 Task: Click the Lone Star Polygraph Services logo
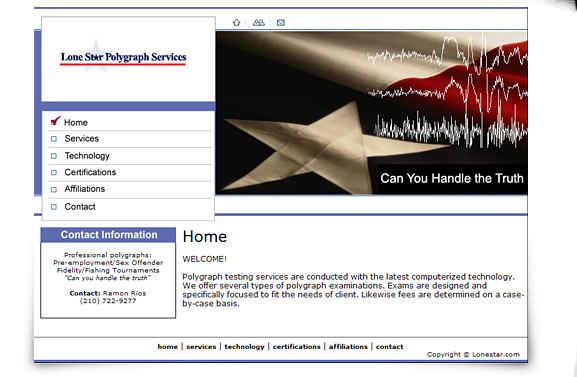[x=123, y=57]
